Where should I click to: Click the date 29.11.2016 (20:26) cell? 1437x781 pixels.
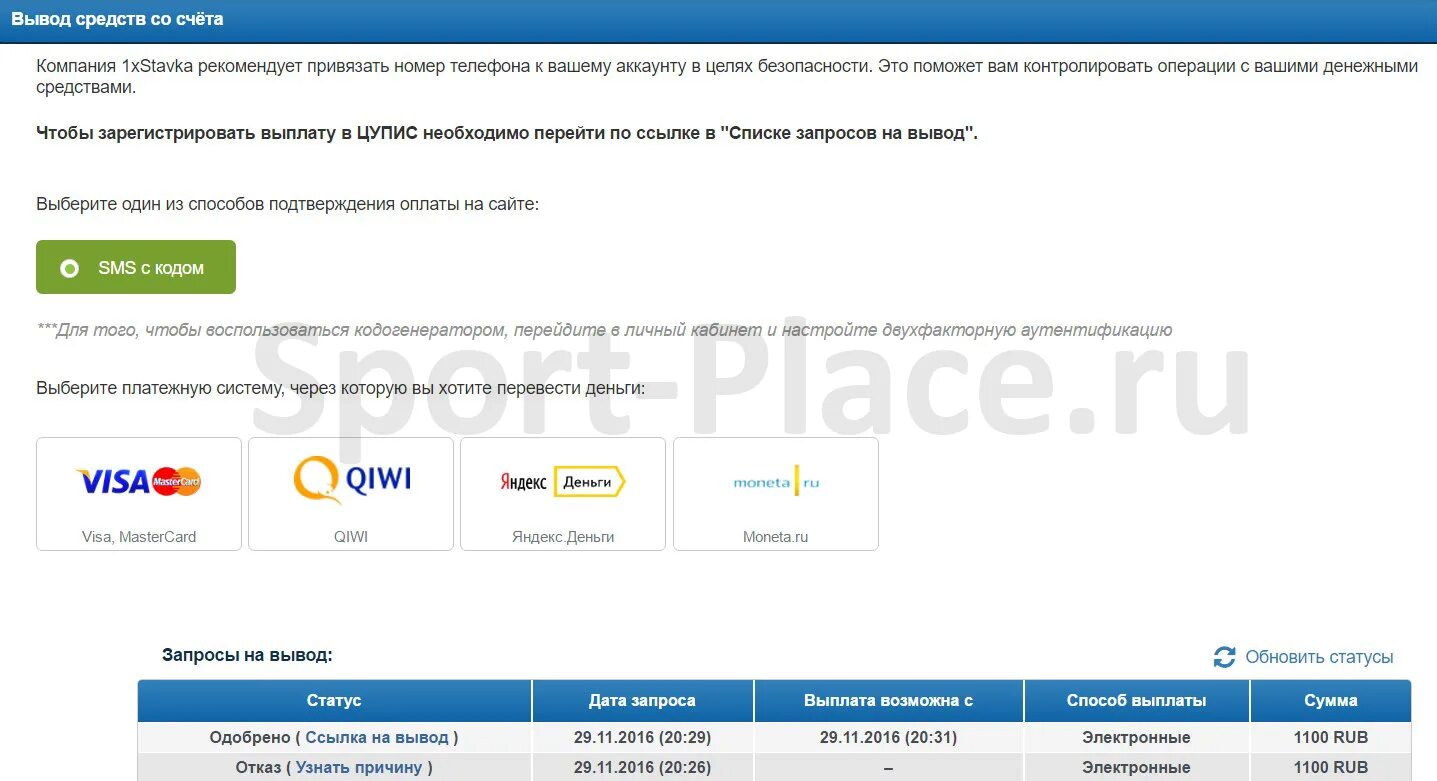[x=642, y=767]
